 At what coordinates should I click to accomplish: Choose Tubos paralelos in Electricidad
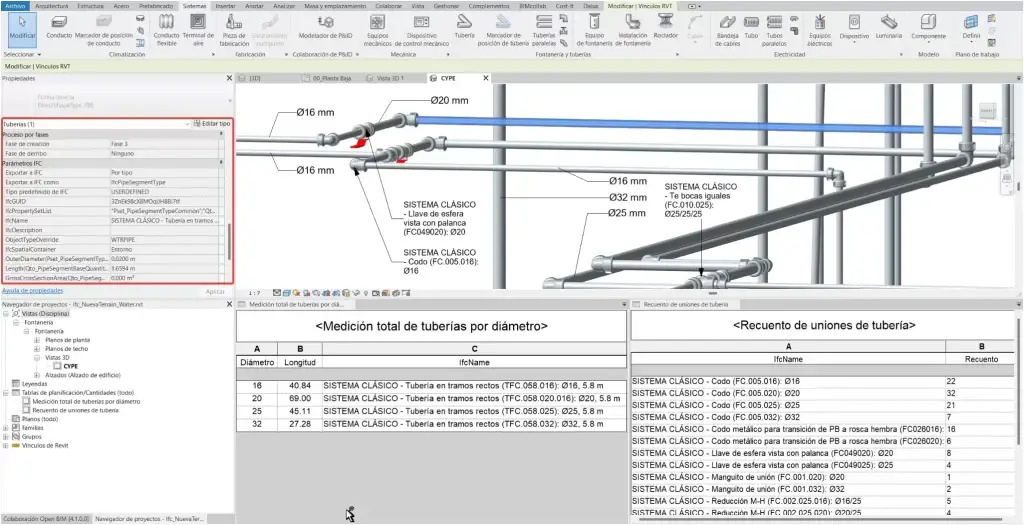point(774,30)
